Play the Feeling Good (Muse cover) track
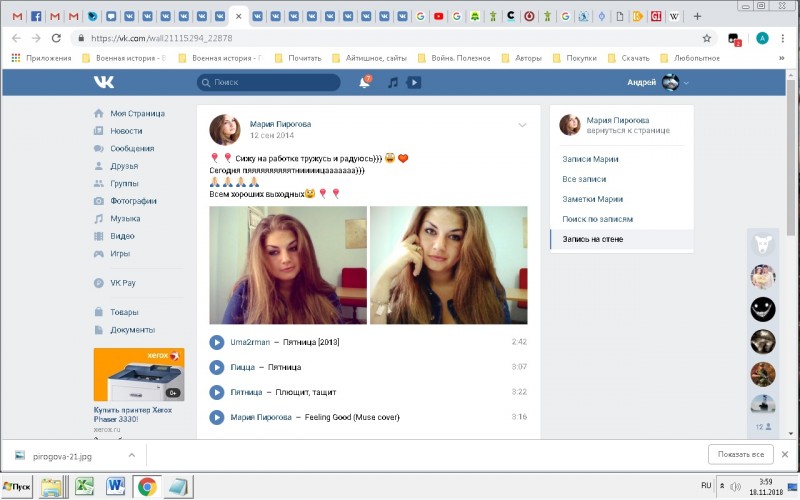800x500 pixels. tap(217, 417)
